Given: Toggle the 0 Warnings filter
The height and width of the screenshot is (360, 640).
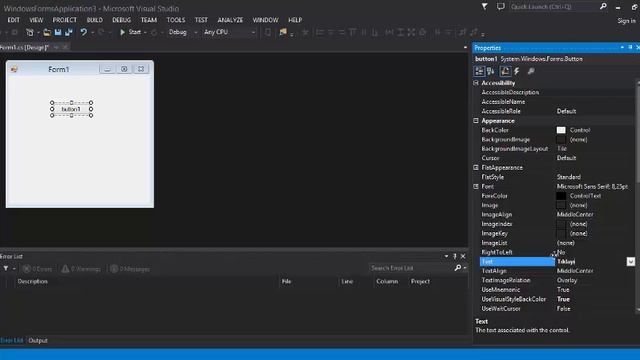Looking at the screenshot, I should [81, 269].
